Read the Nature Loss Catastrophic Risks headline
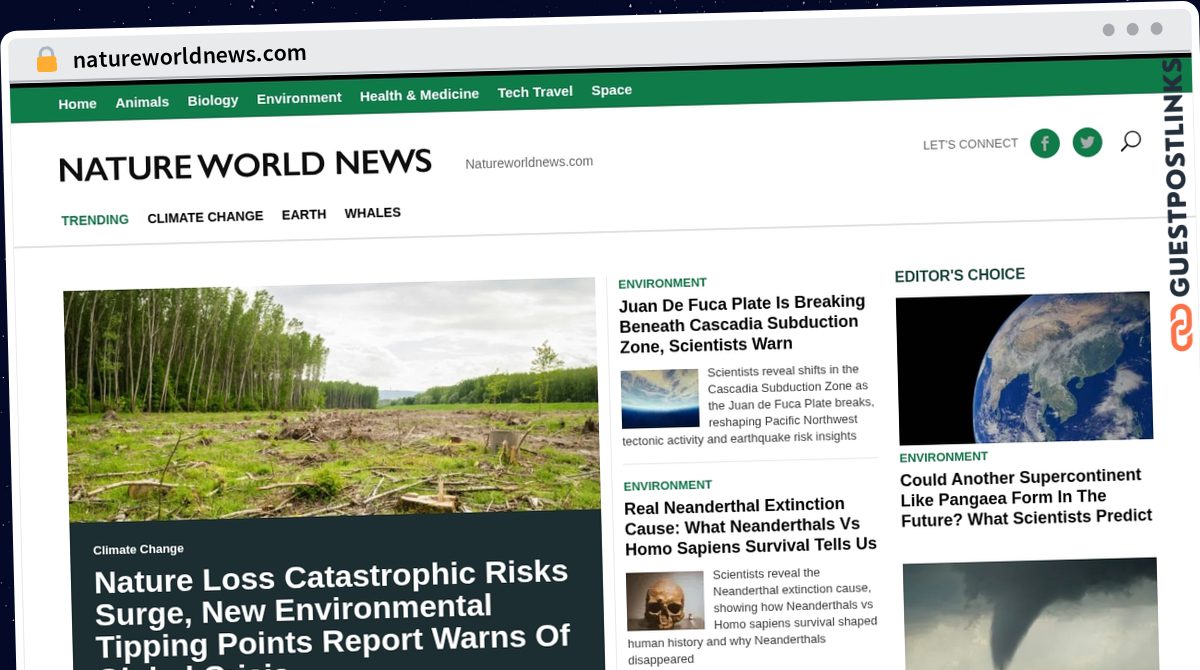1200x670 pixels. 331,614
